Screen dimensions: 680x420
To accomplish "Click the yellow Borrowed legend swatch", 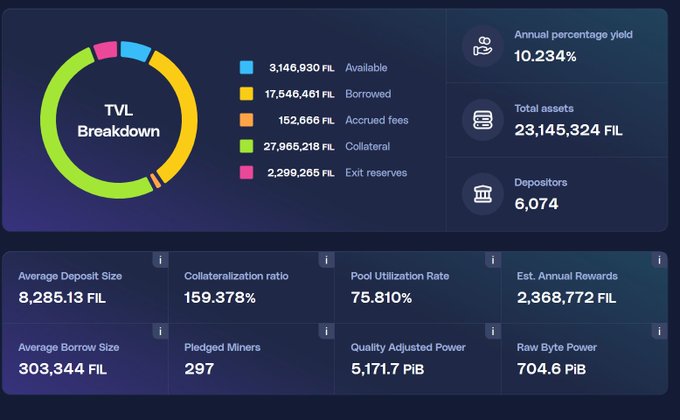I will pos(246,94).
